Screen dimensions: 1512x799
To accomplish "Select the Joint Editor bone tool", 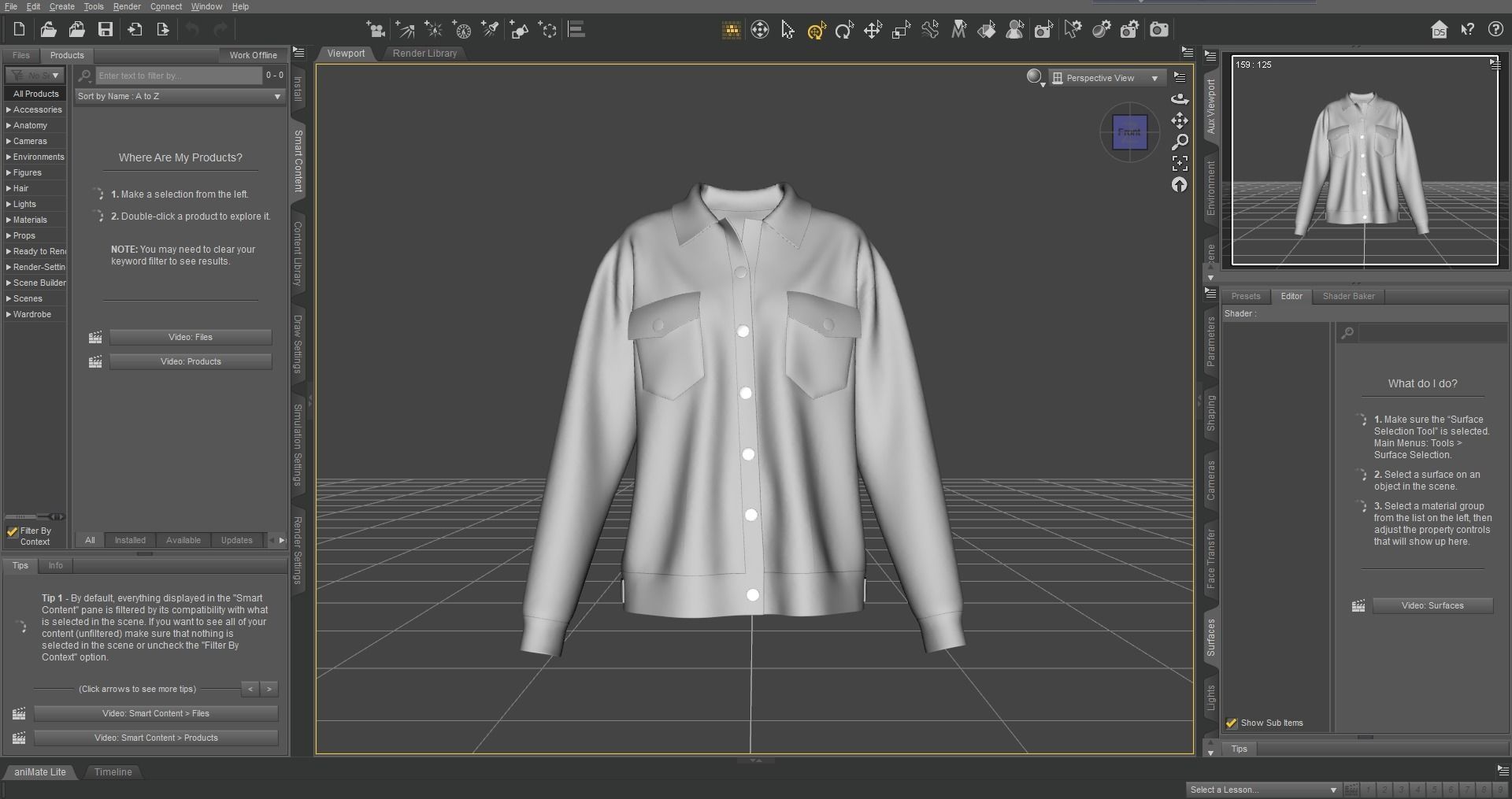I will (929, 30).
